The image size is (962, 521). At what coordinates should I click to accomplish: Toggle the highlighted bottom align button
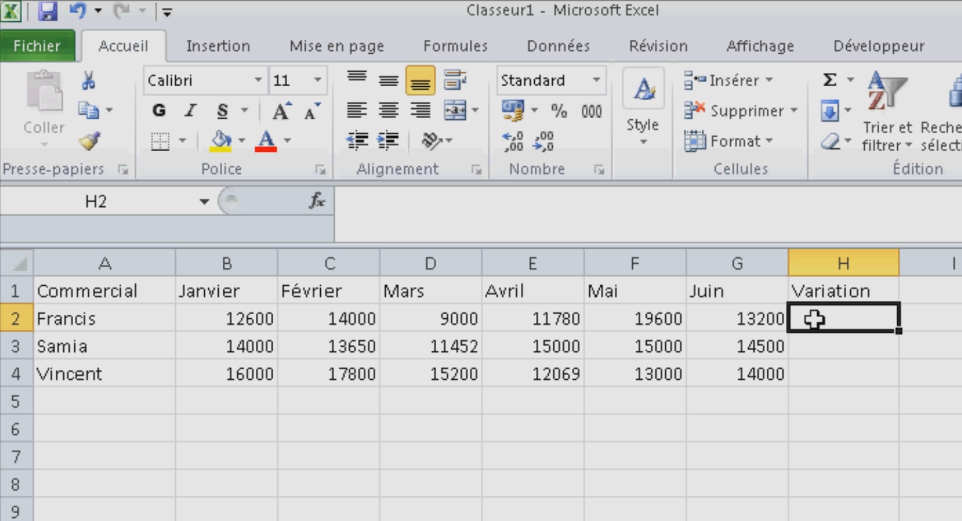pyautogui.click(x=420, y=81)
